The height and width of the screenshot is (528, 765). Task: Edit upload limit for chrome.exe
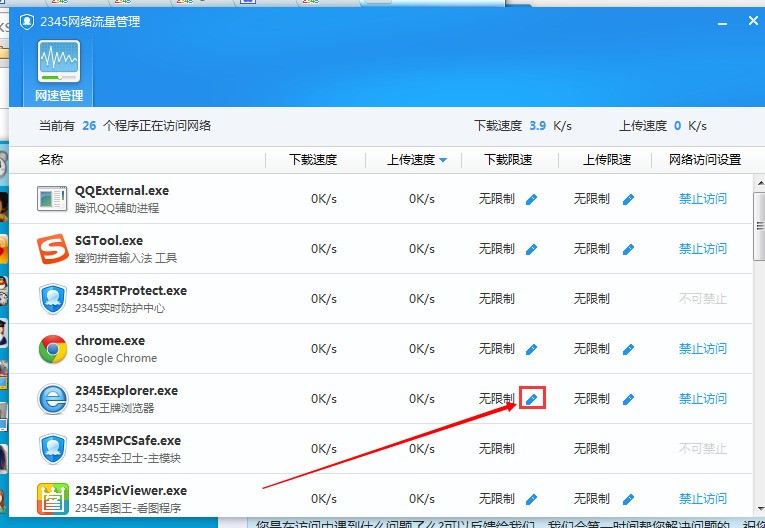(628, 349)
